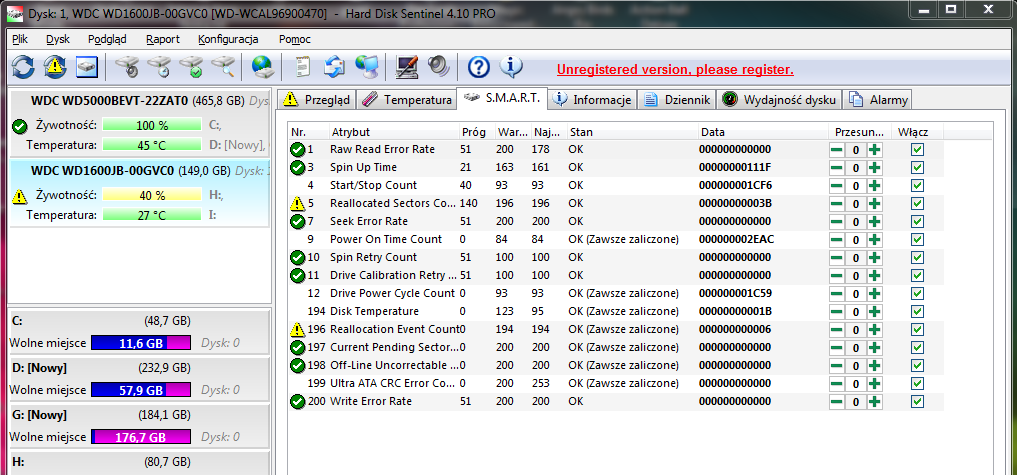
Task: Click the disk with magnifying glass icon
Action: (x=222, y=66)
